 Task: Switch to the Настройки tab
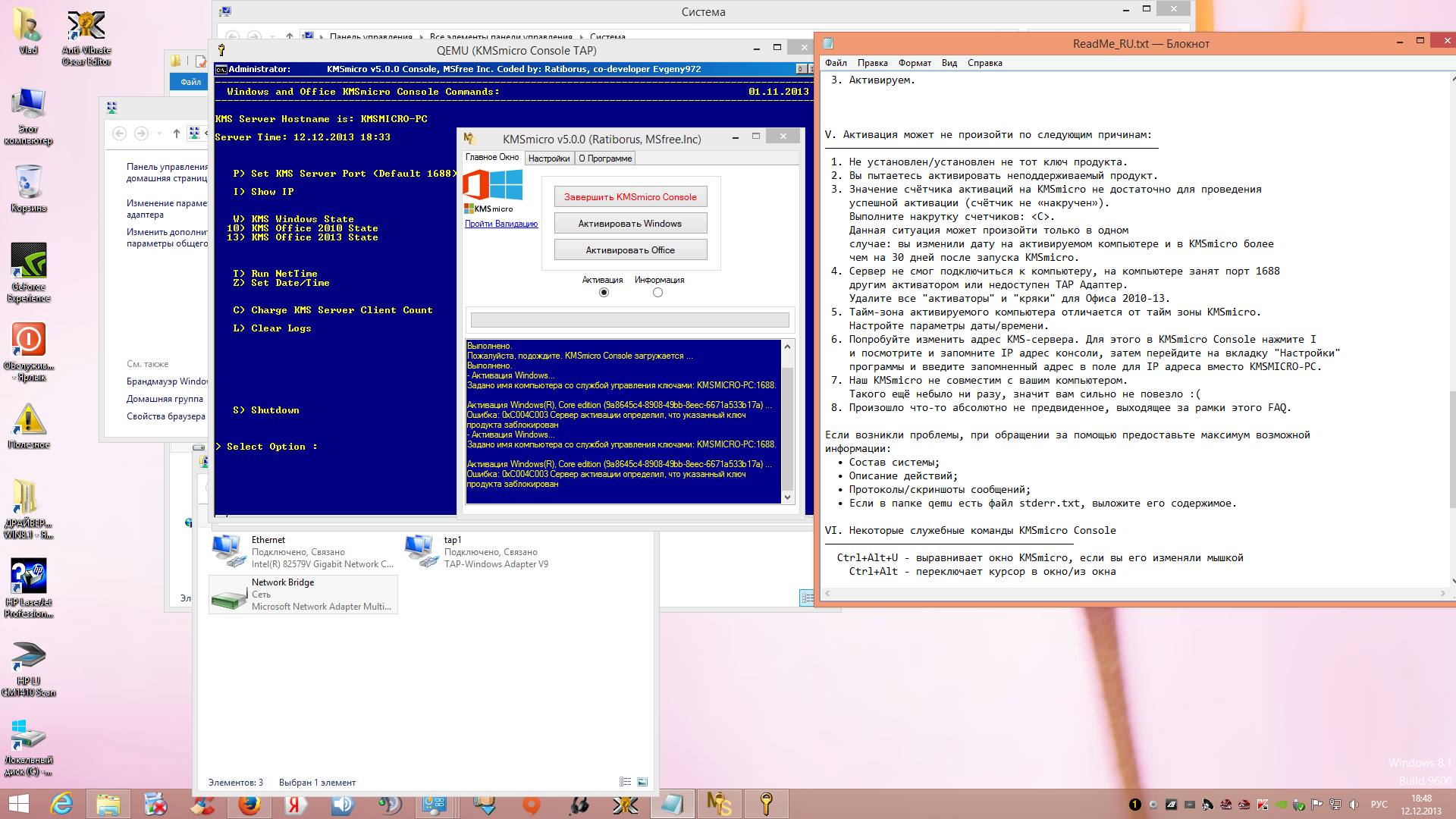coord(548,158)
